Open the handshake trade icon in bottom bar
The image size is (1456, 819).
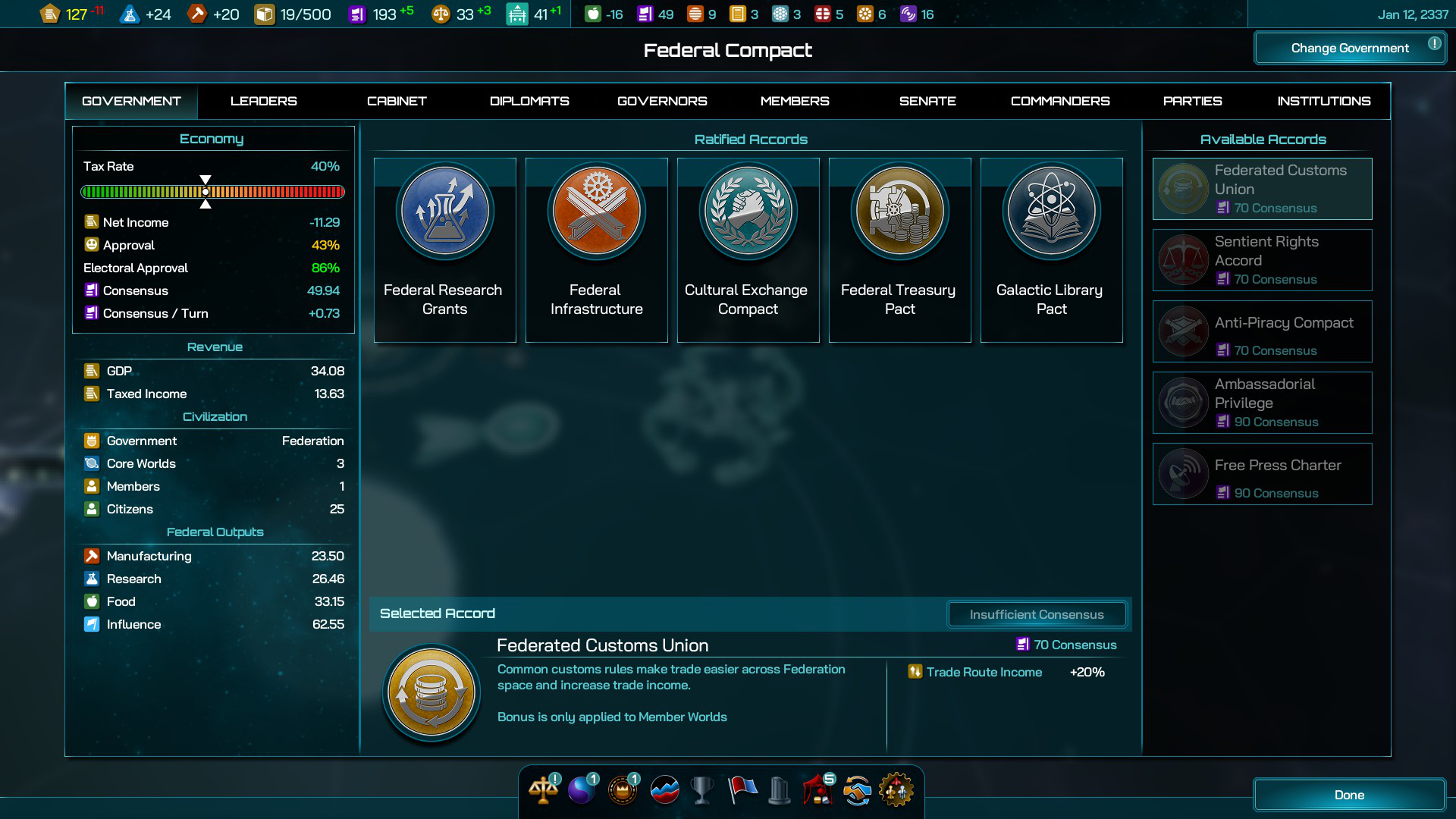857,790
